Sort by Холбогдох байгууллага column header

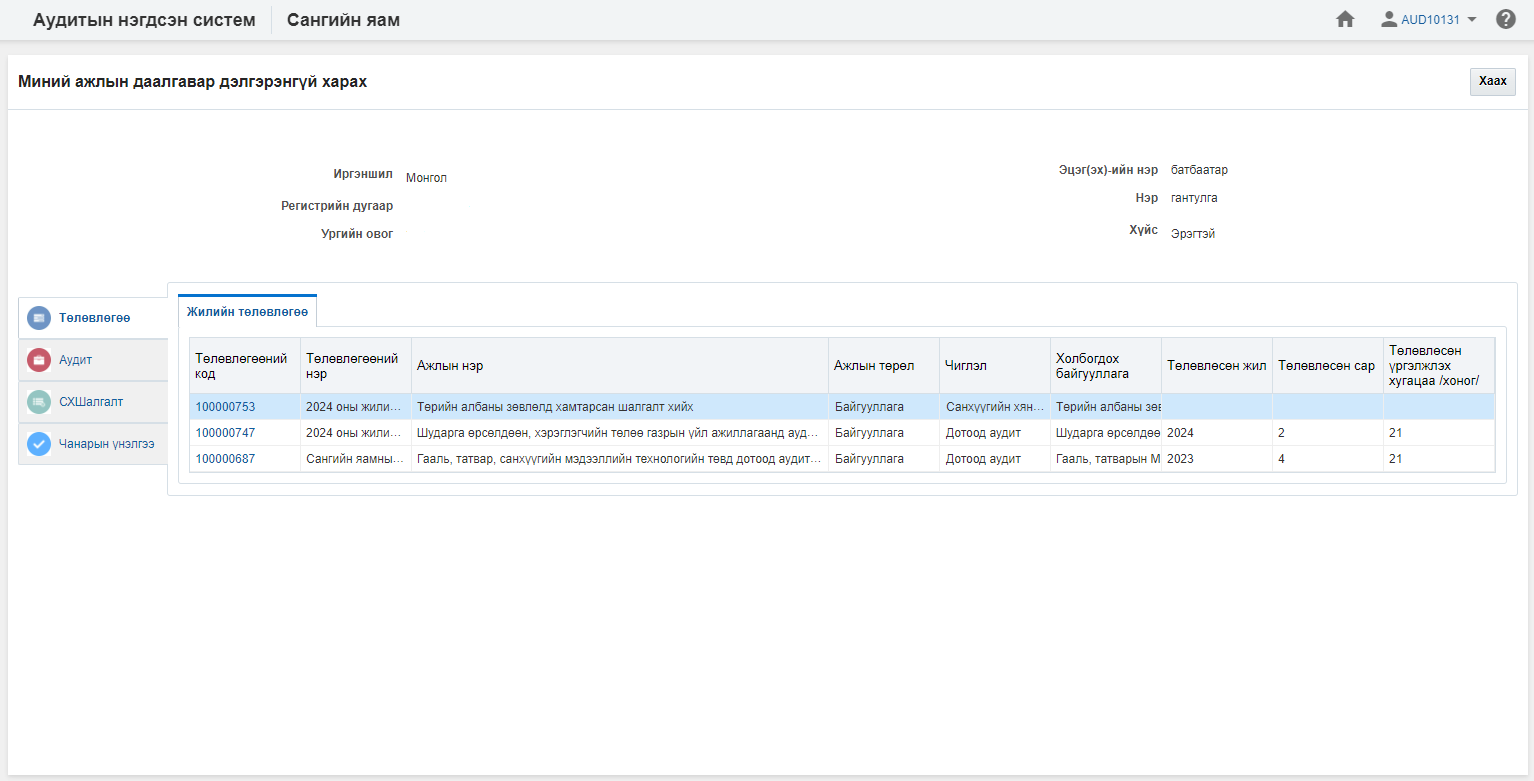click(1106, 366)
